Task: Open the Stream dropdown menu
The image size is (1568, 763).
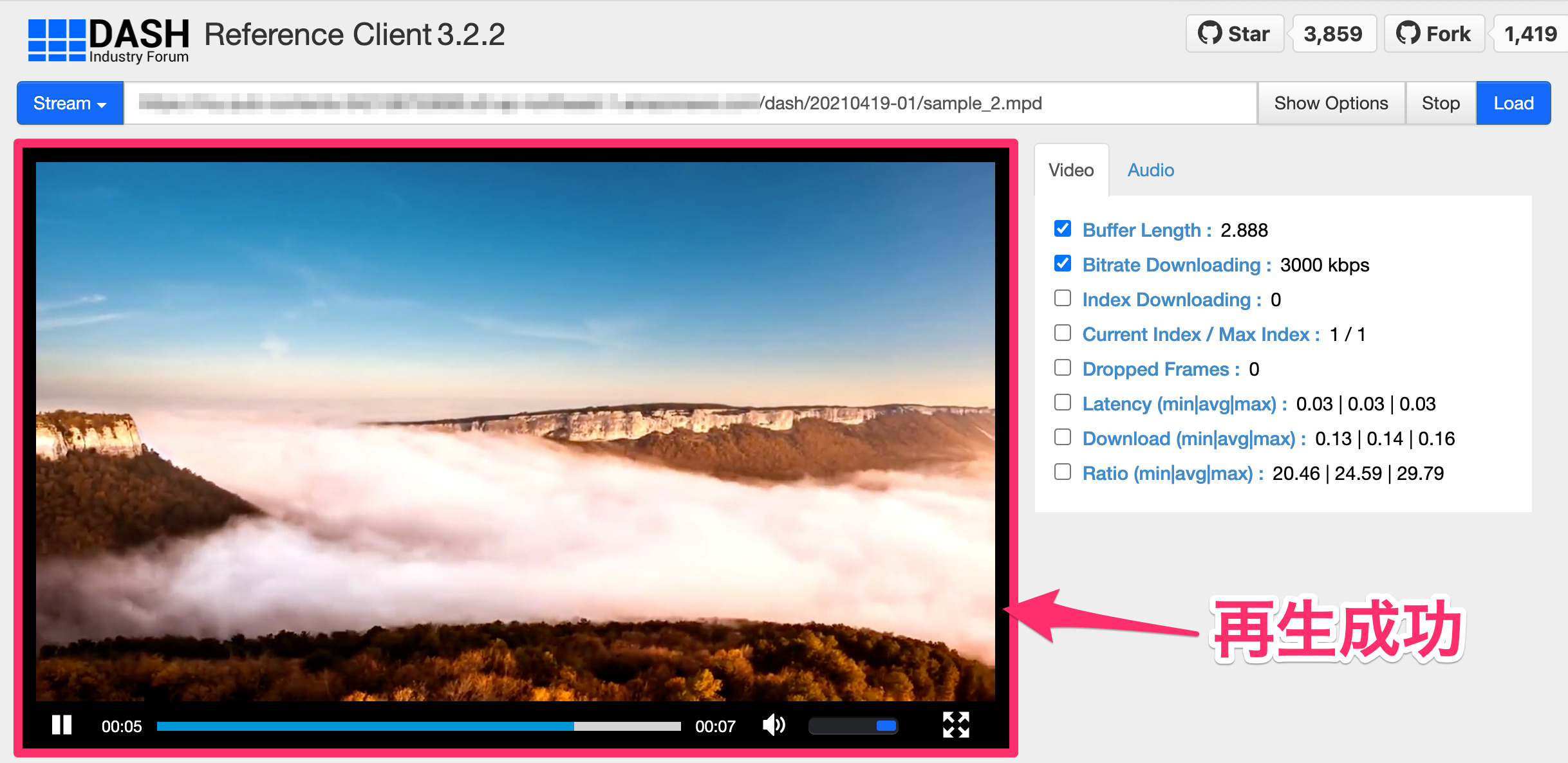Action: click(x=70, y=102)
